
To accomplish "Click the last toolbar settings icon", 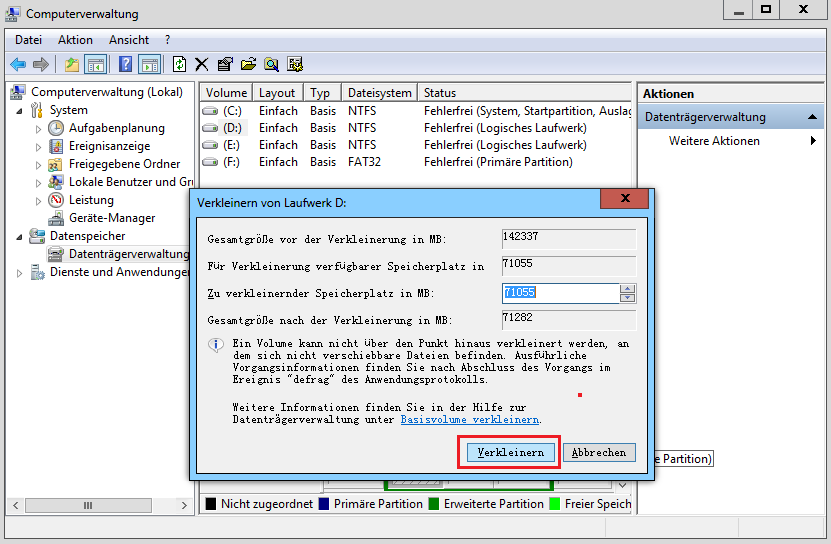I will click(x=295, y=65).
